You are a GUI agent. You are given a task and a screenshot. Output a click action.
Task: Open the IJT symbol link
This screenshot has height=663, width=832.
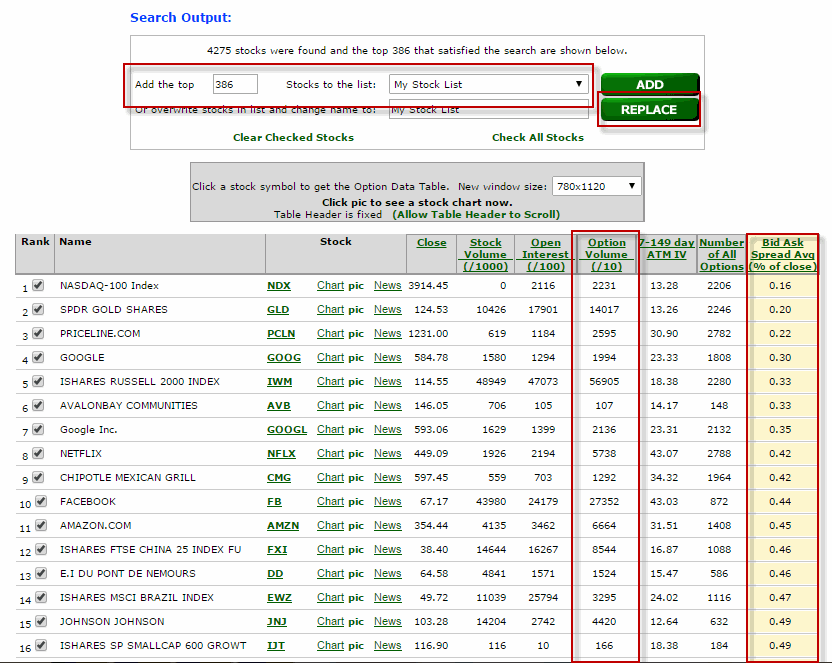(x=276, y=645)
